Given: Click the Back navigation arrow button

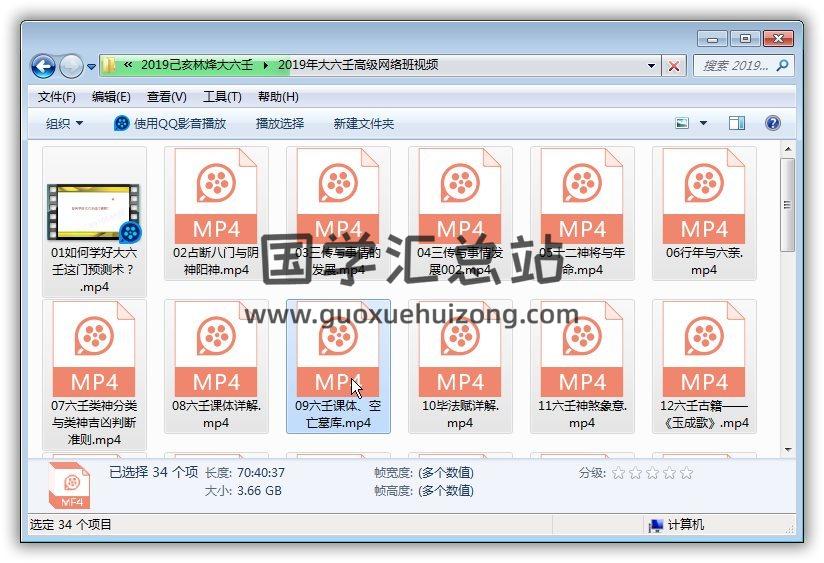Looking at the screenshot, I should pyautogui.click(x=43, y=67).
